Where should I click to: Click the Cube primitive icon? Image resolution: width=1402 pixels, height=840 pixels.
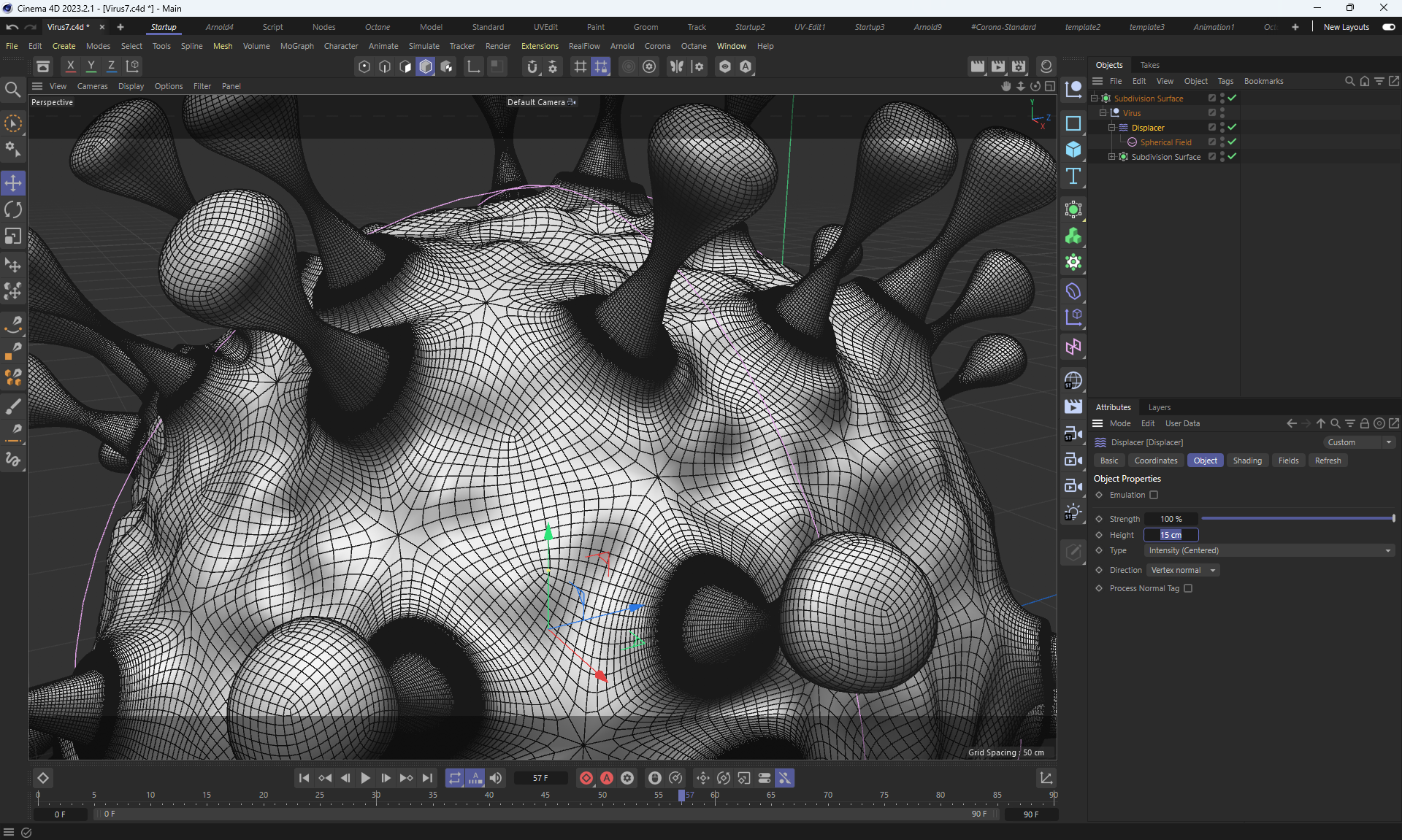pos(1073,150)
